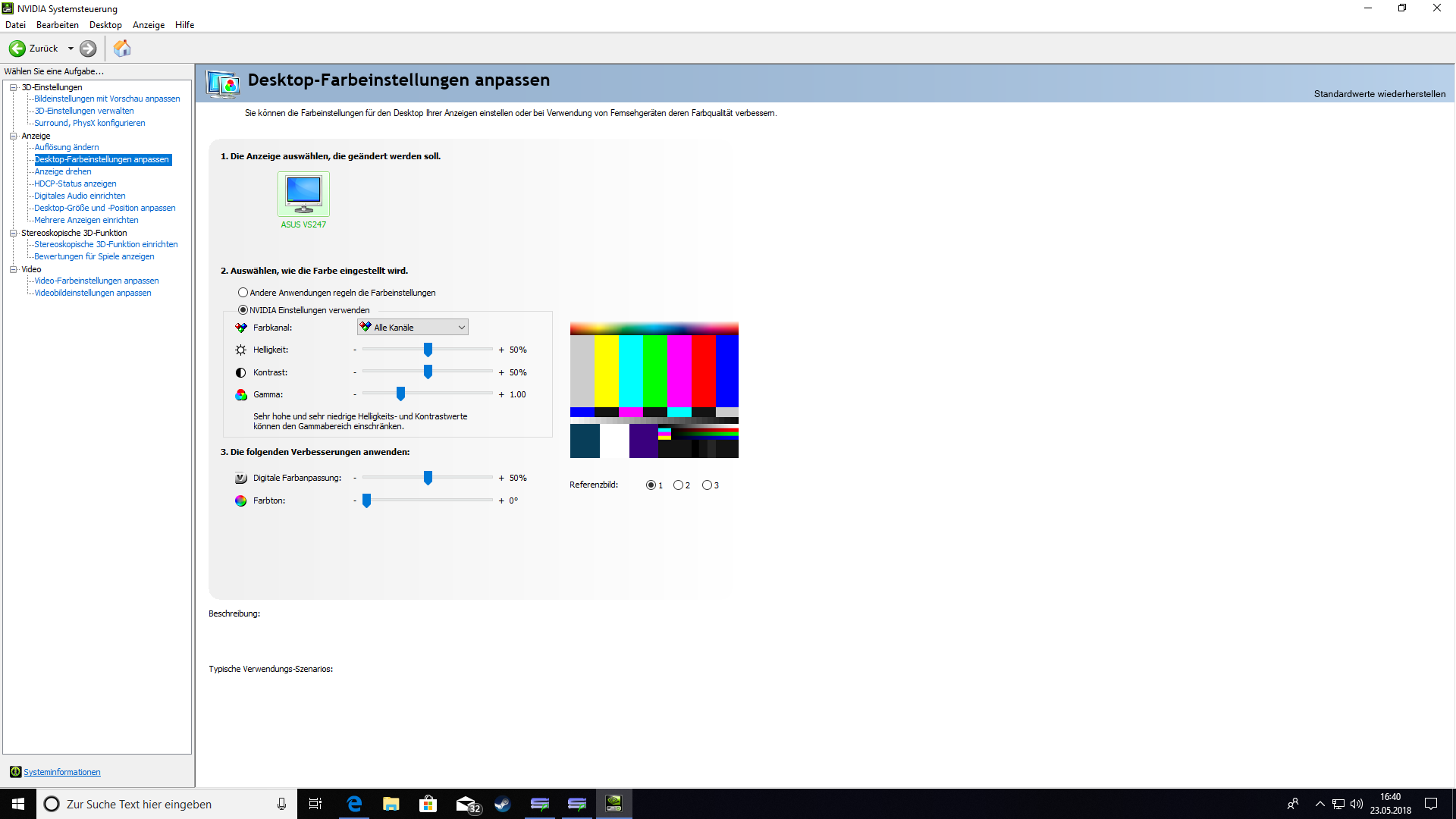
Task: Open the Hilfe menu
Action: [185, 25]
